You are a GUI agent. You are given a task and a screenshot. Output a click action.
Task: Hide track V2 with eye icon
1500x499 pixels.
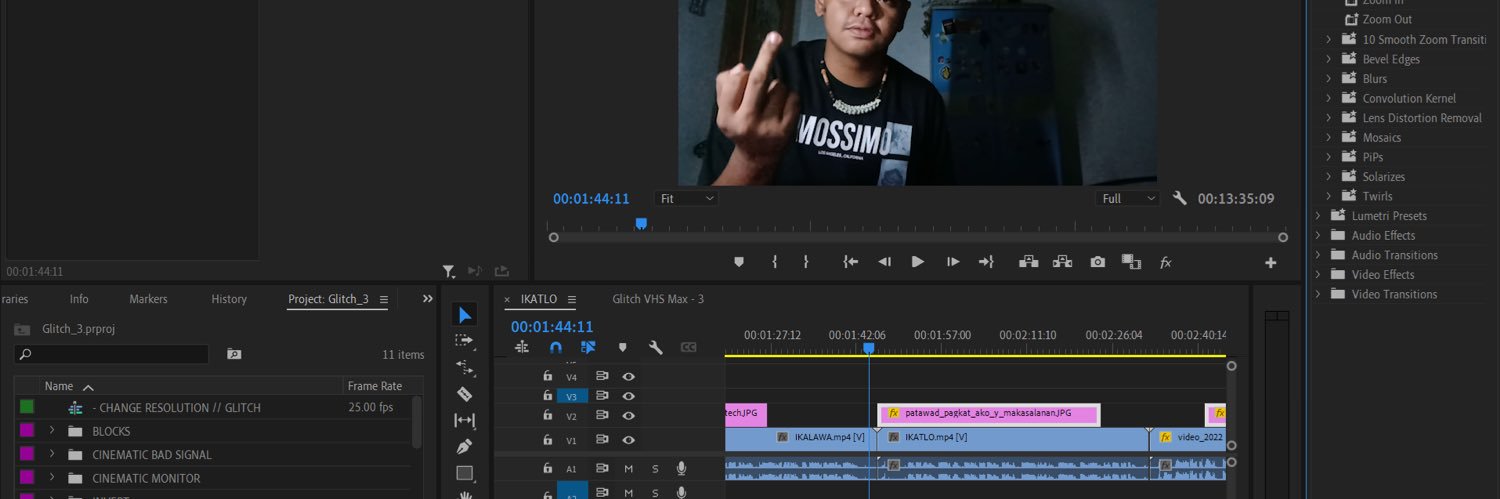(x=629, y=416)
